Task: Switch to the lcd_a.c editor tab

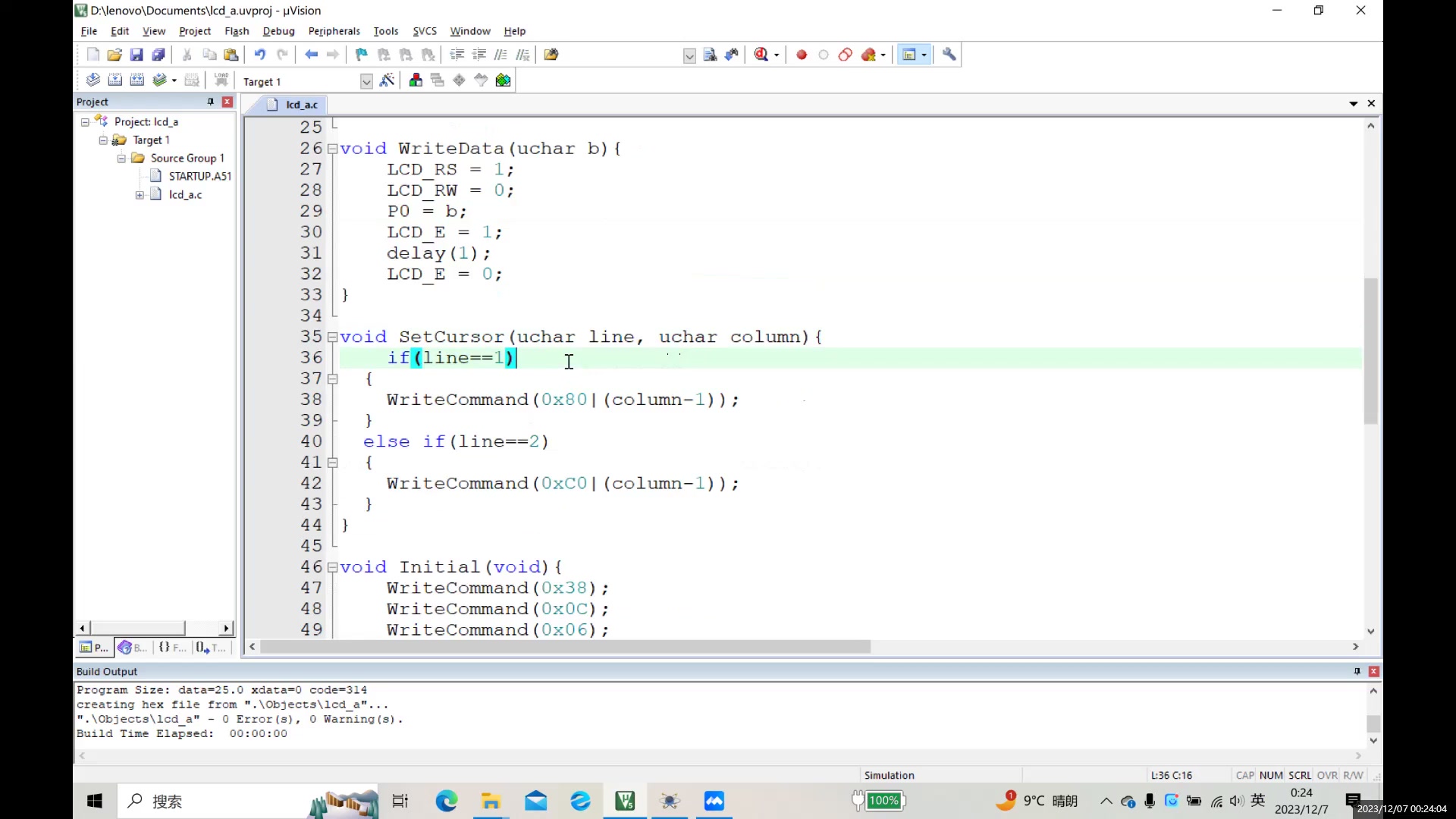Action: click(294, 105)
